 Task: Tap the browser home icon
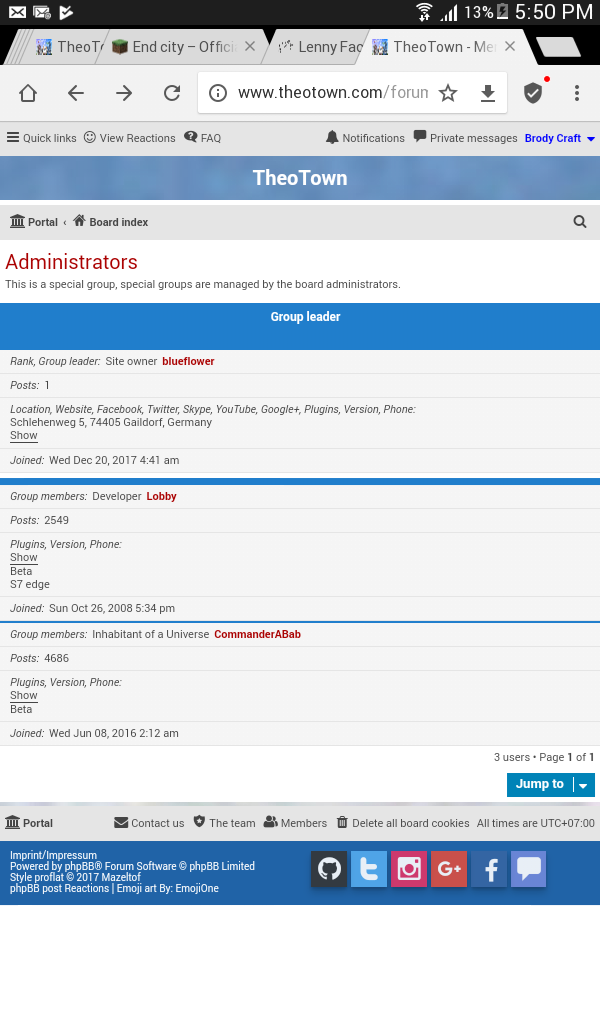click(28, 93)
